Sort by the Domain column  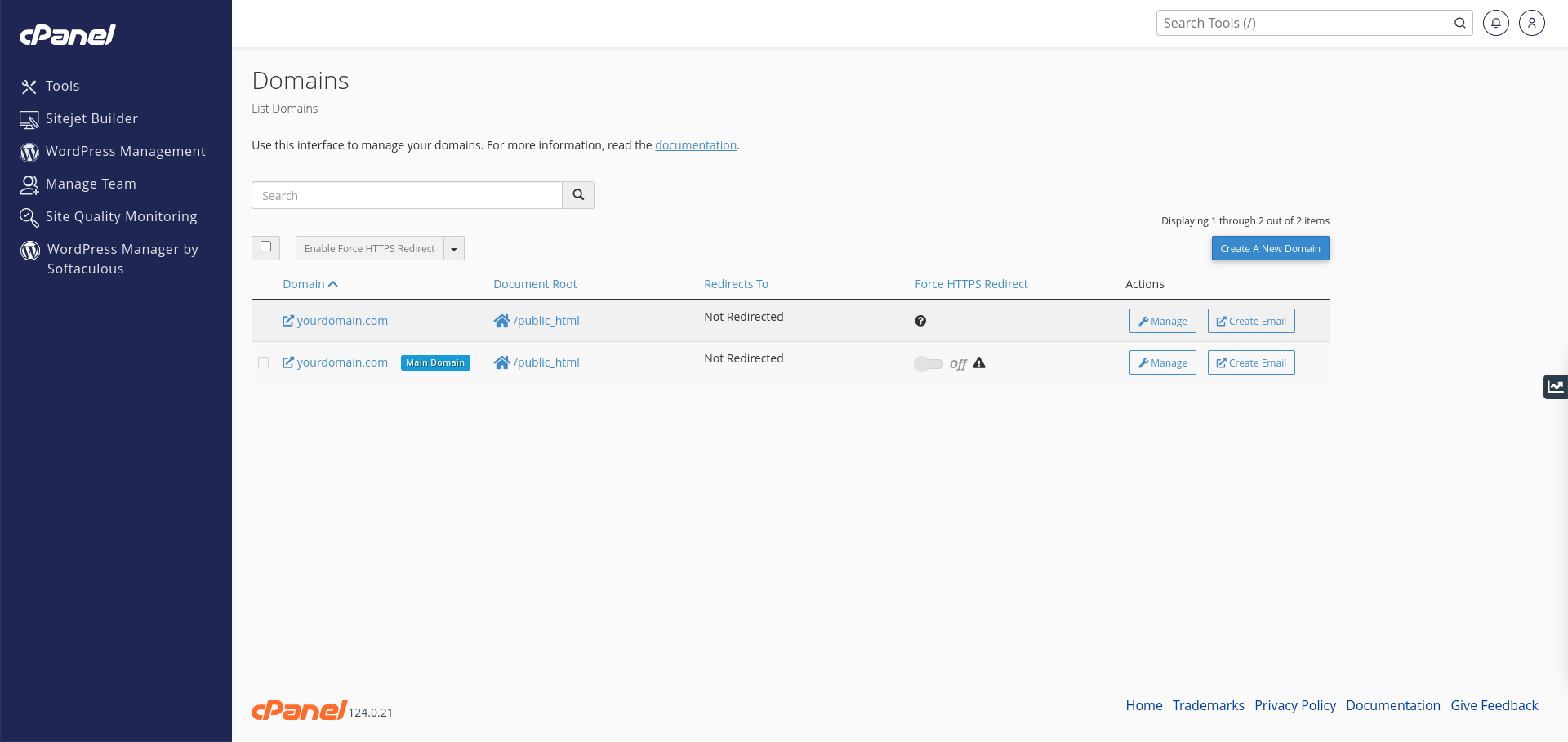pos(310,284)
